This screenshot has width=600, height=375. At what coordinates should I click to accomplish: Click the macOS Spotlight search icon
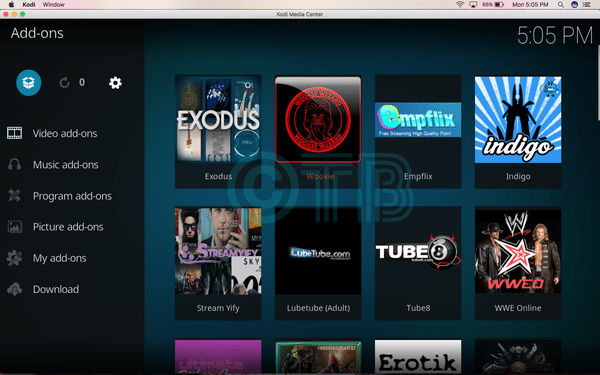pos(561,5)
